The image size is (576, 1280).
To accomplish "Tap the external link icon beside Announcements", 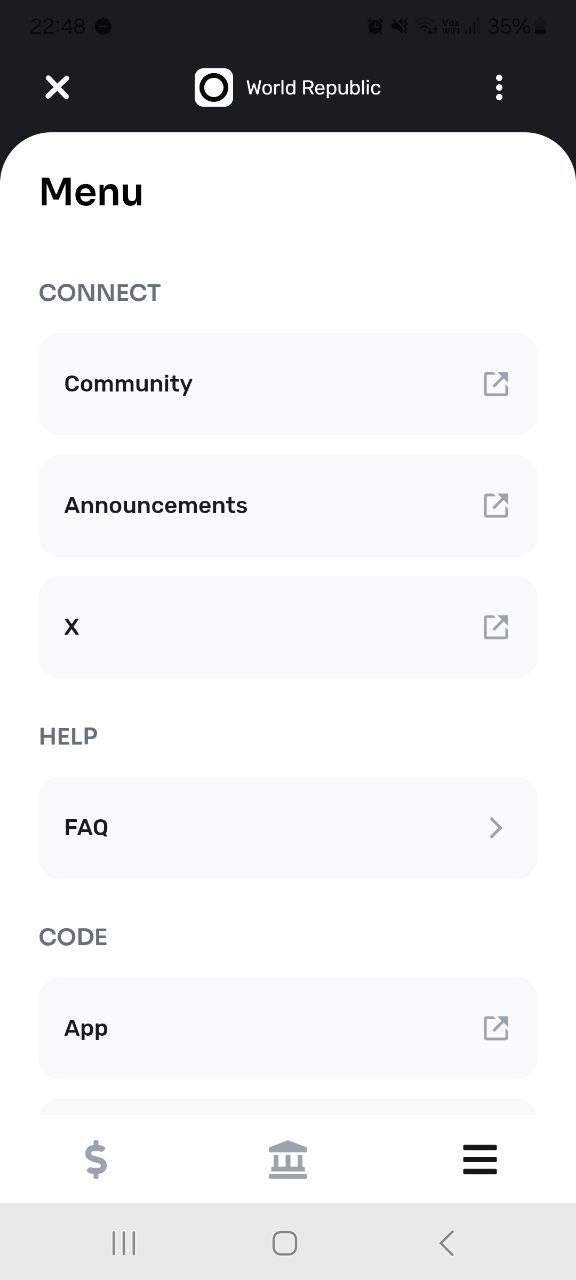I will point(496,506).
